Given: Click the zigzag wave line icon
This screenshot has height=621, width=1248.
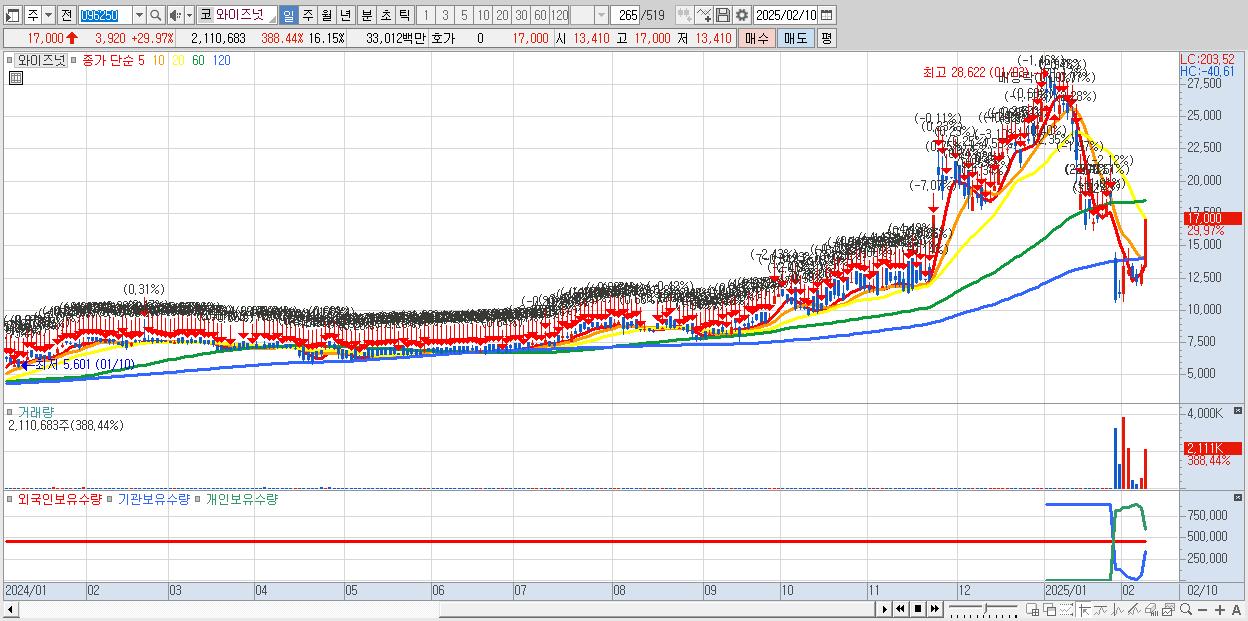Looking at the screenshot, I should pyautogui.click(x=1117, y=610).
